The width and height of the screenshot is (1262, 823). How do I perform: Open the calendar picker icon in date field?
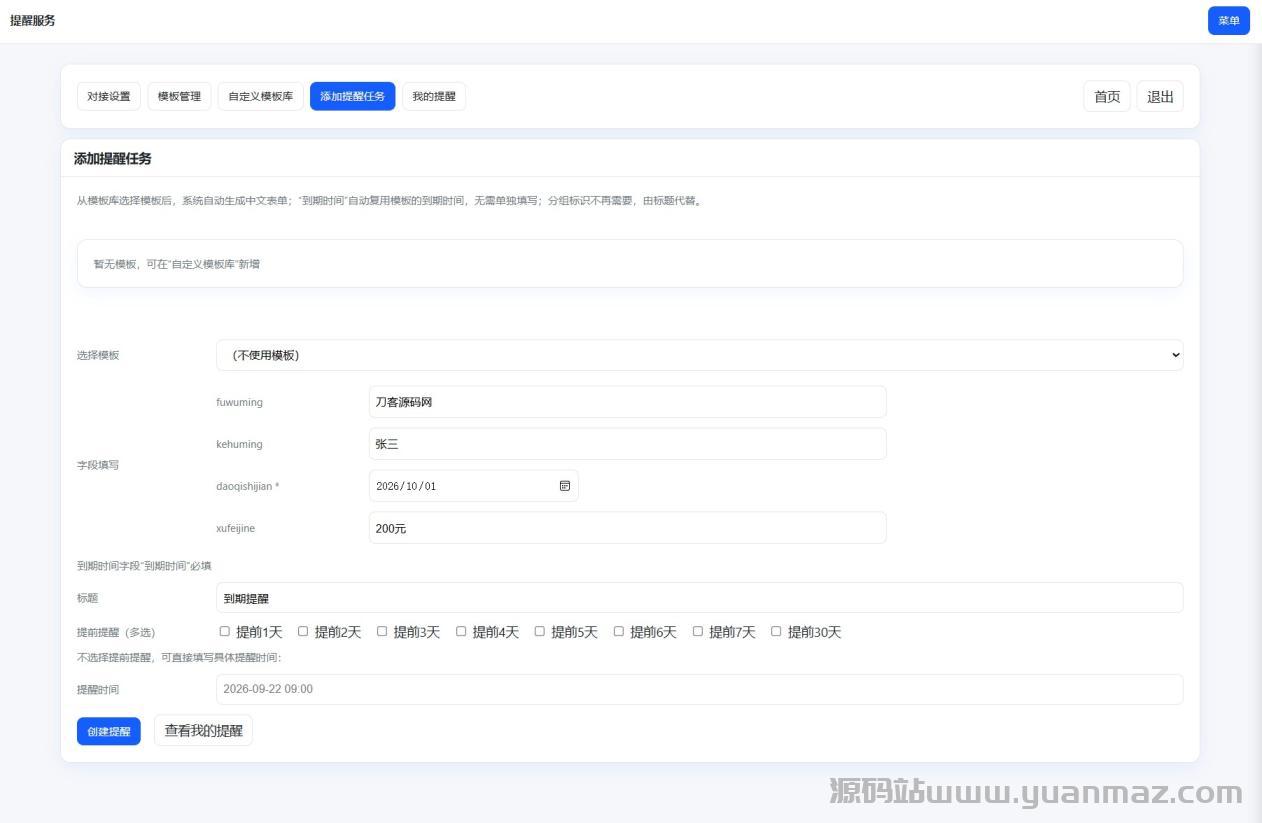(564, 486)
